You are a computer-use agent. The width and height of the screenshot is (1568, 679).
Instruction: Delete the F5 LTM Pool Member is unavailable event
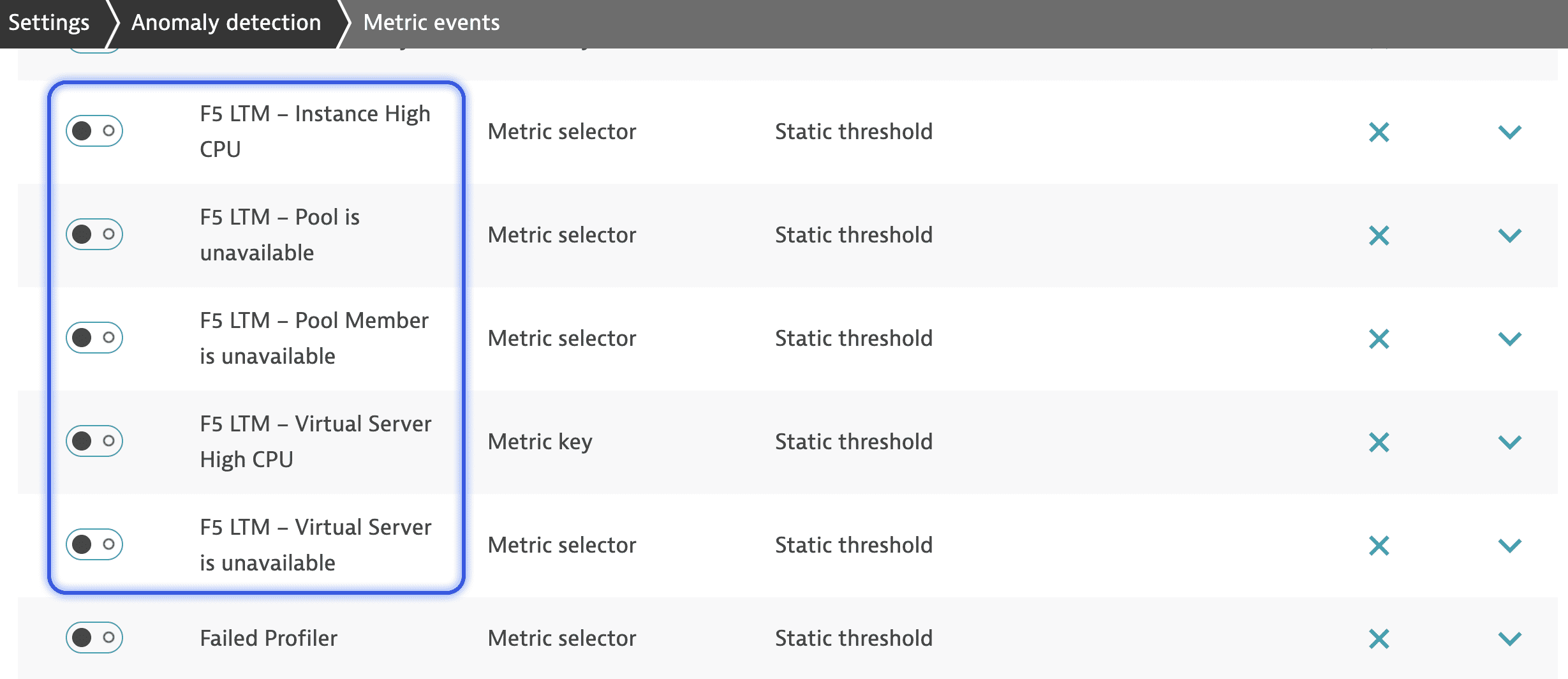click(1380, 338)
